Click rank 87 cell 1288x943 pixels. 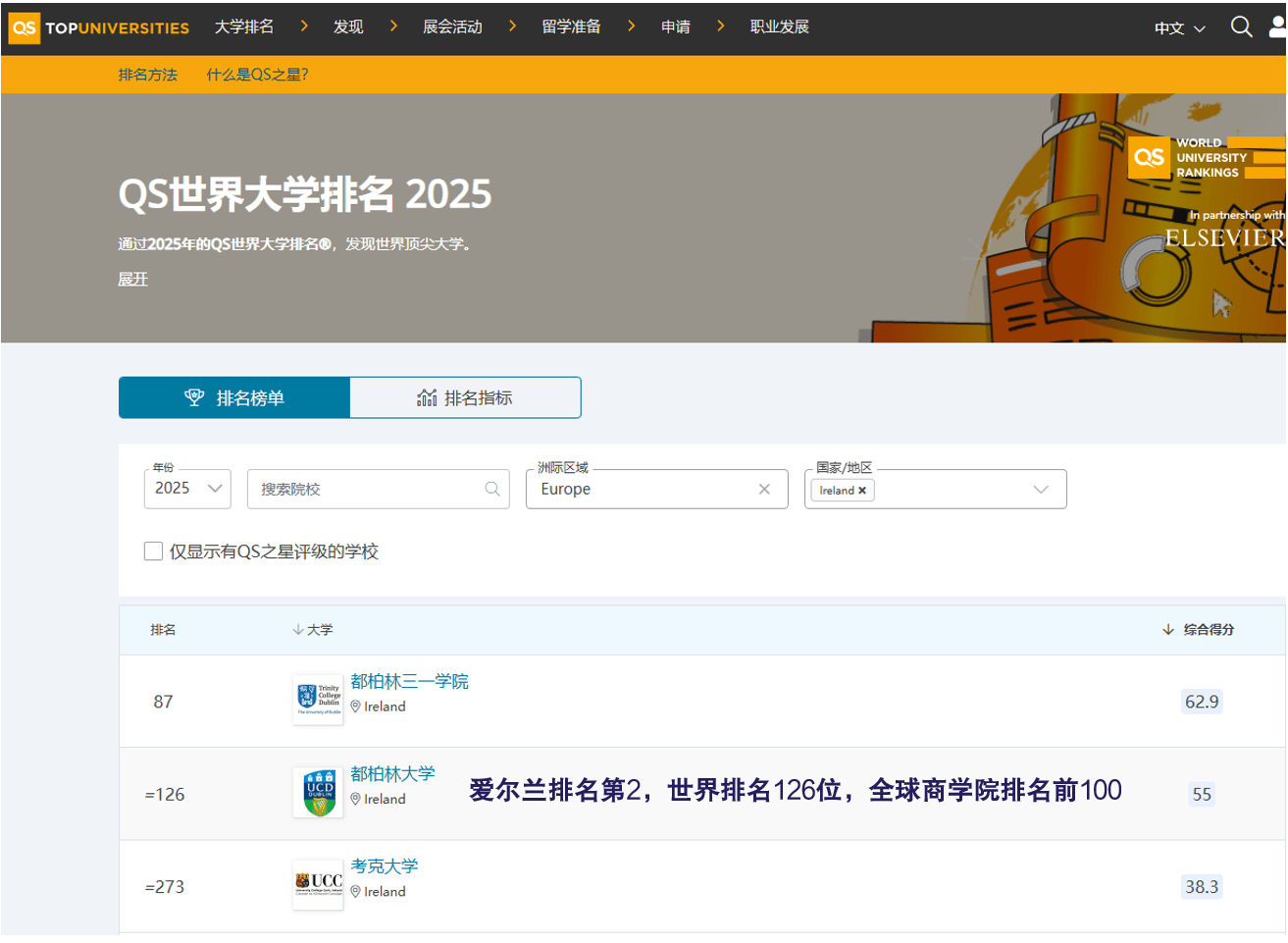tap(163, 702)
